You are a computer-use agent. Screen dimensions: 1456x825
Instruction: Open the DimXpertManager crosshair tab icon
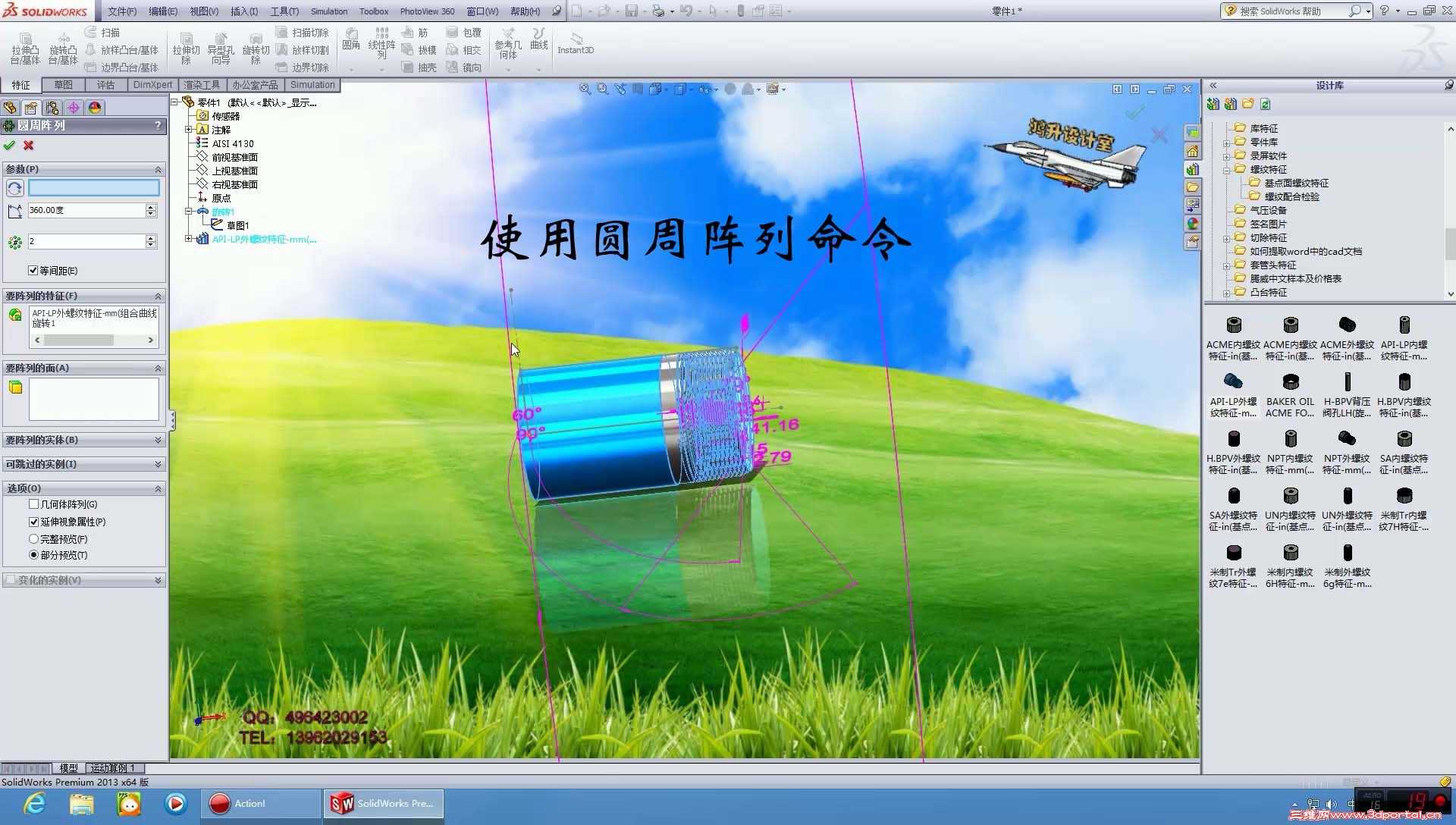pos(74,108)
